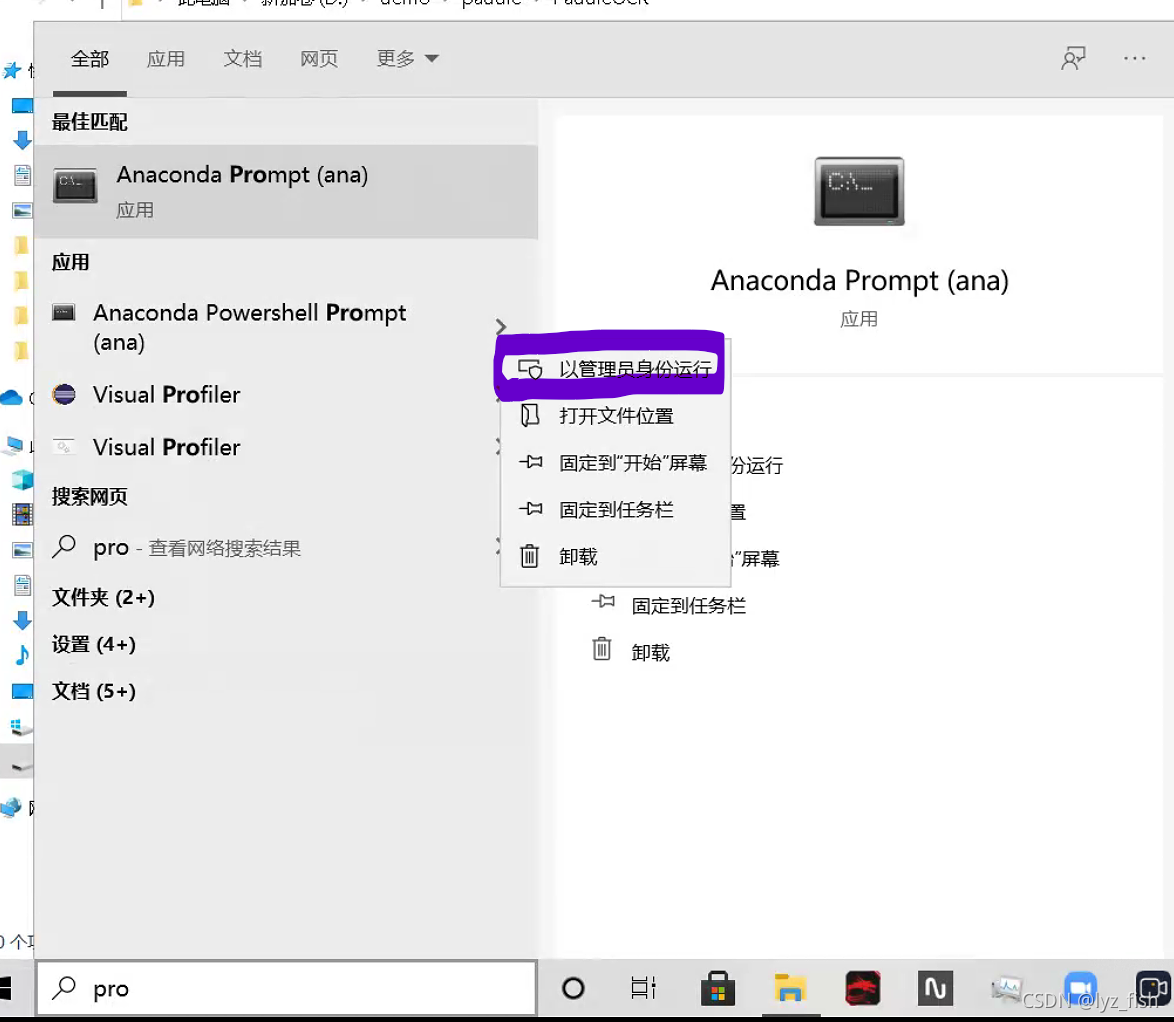Expand 文档 (5+) results
Image resolution: width=1174 pixels, height=1022 pixels.
94,691
